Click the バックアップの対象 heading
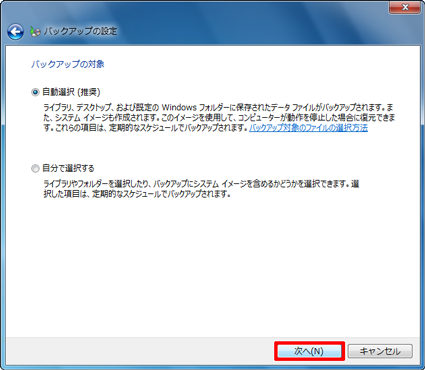This screenshot has width=425, height=370. point(68,64)
